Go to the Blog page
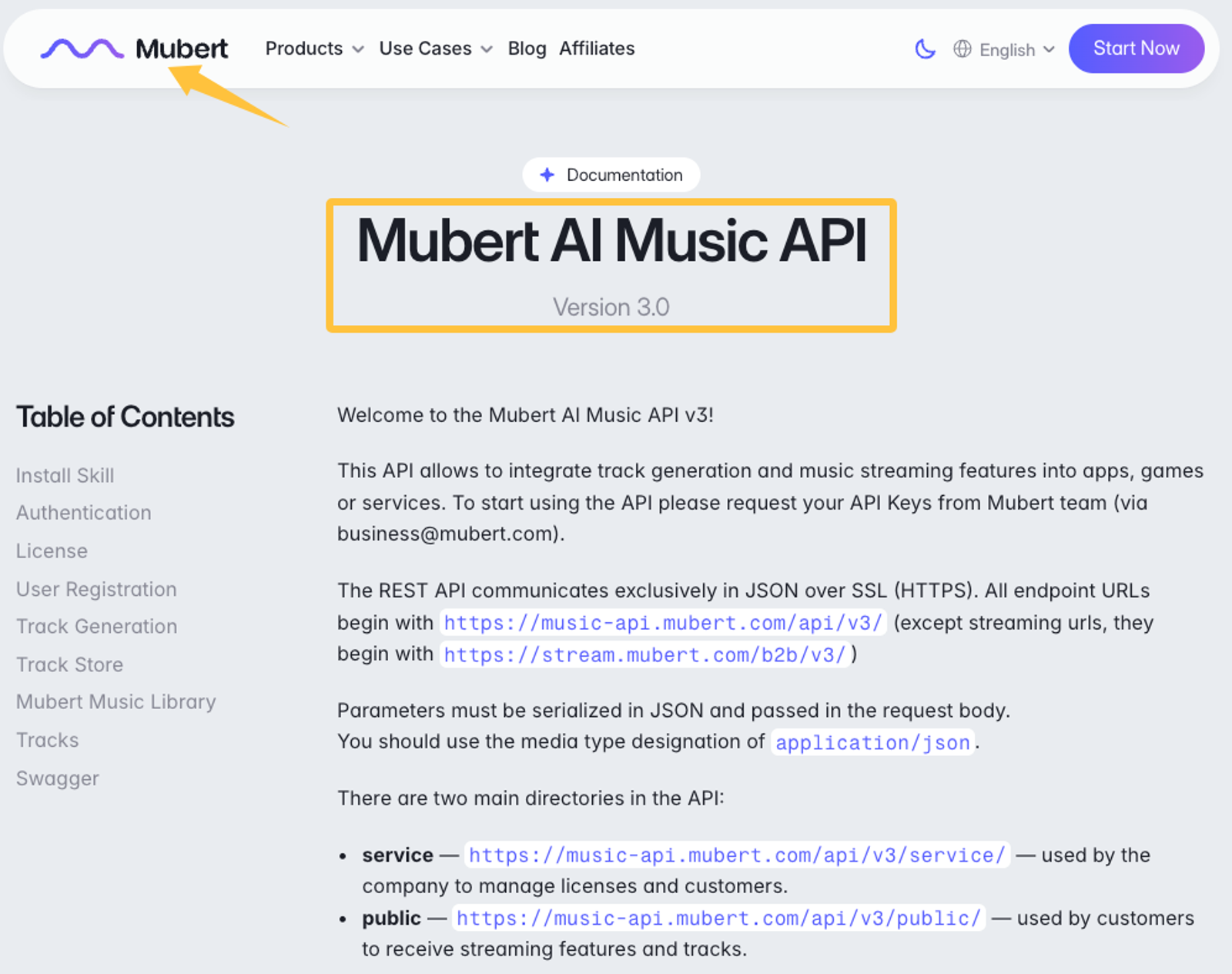The height and width of the screenshot is (974, 1232). [x=527, y=49]
